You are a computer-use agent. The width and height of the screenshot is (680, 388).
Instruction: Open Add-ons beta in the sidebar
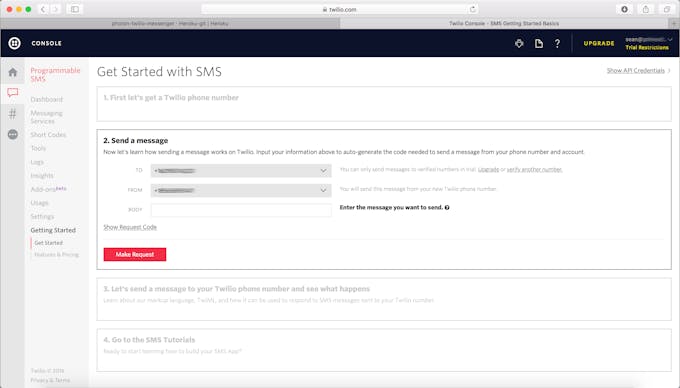[48, 189]
